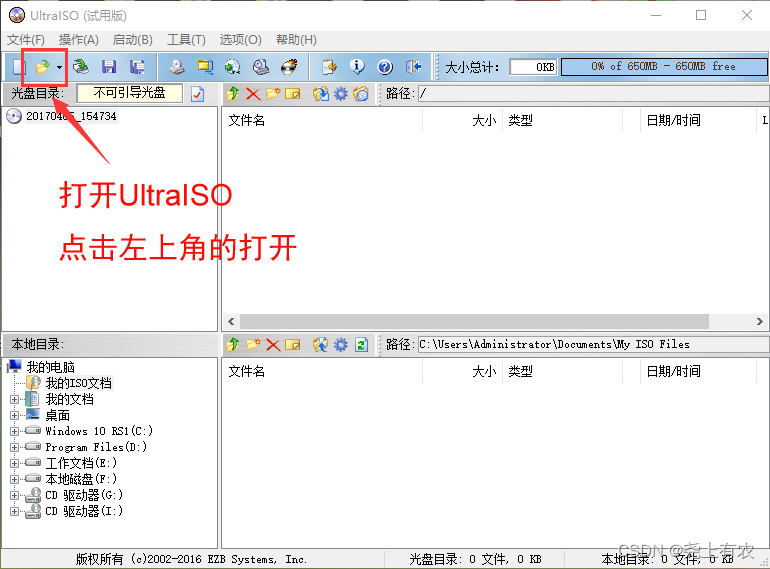This screenshot has width=770, height=569.
Task: Click the boot check icon beside 不可引导光盘
Action: tap(197, 93)
